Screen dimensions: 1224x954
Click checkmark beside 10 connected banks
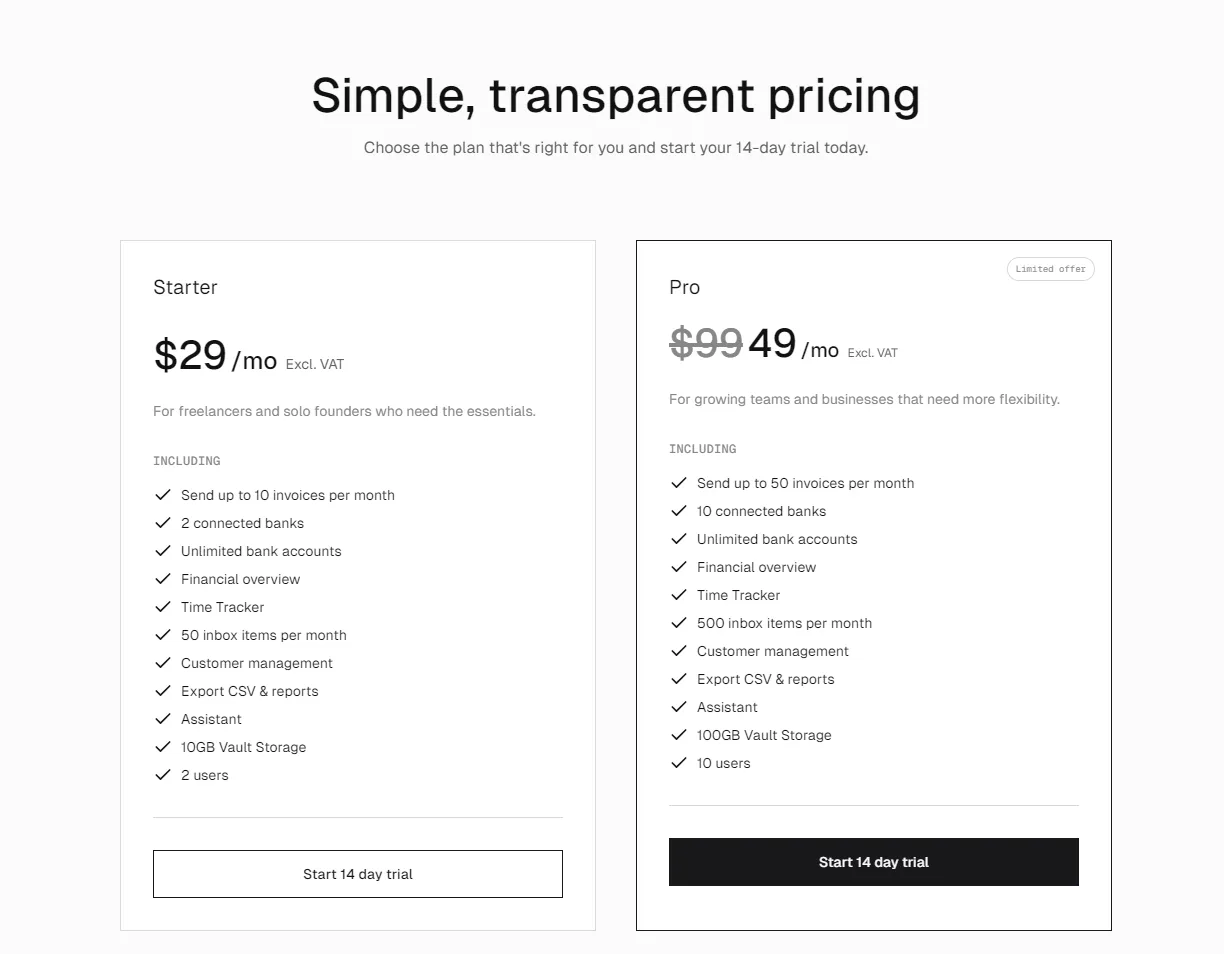tap(679, 511)
